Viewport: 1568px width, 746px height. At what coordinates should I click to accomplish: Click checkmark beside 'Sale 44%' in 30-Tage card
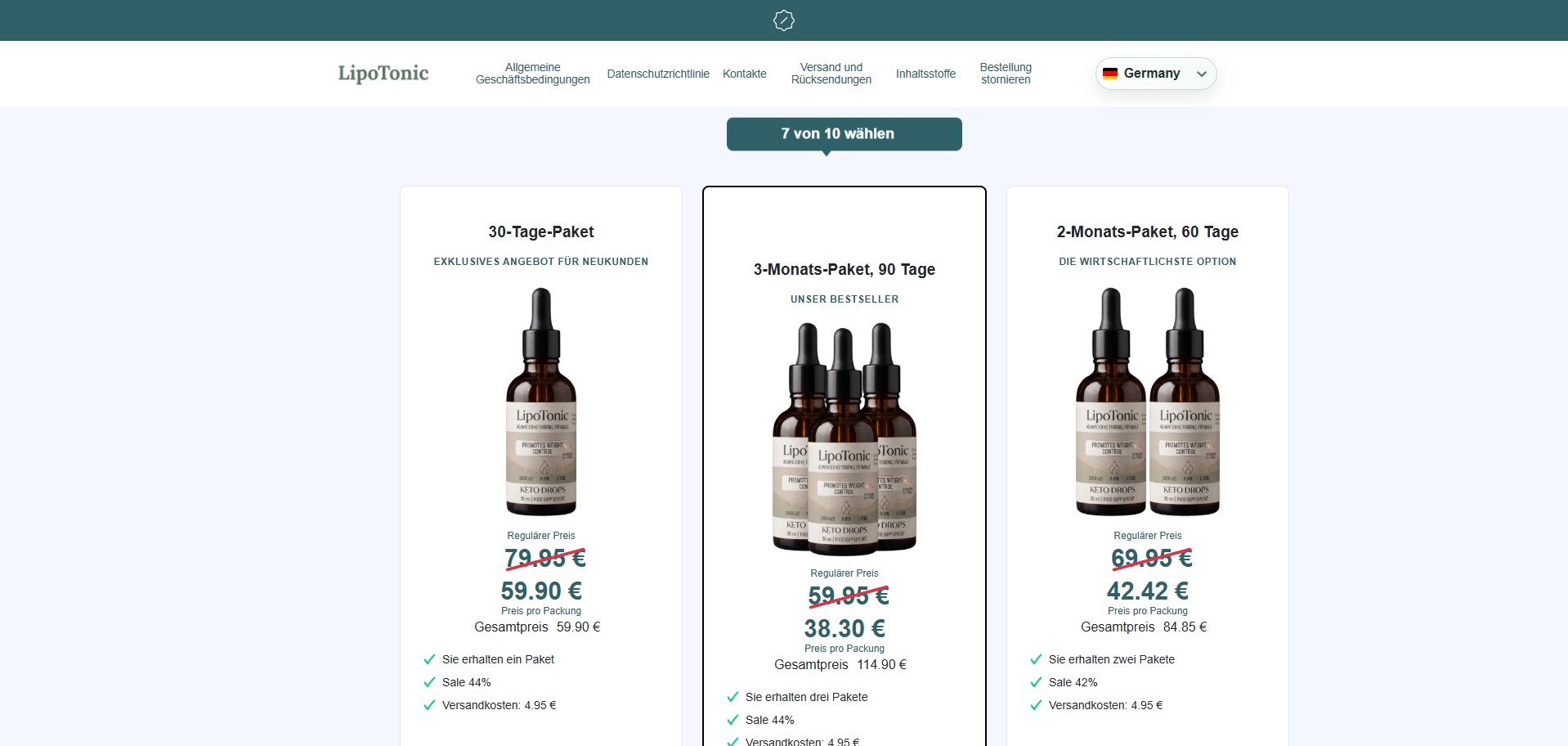point(429,682)
